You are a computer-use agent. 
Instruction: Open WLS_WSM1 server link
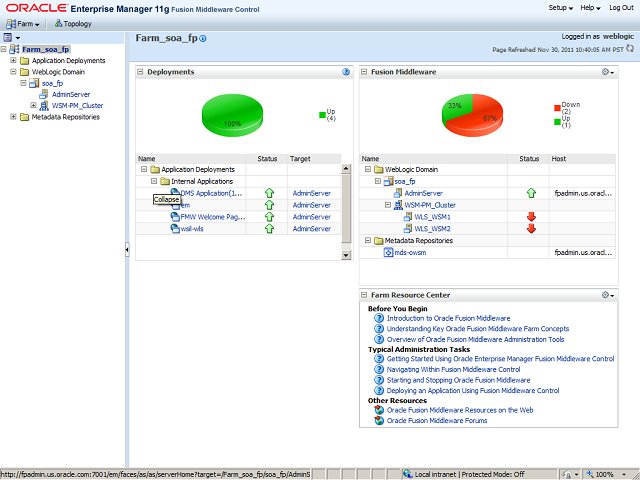433,217
